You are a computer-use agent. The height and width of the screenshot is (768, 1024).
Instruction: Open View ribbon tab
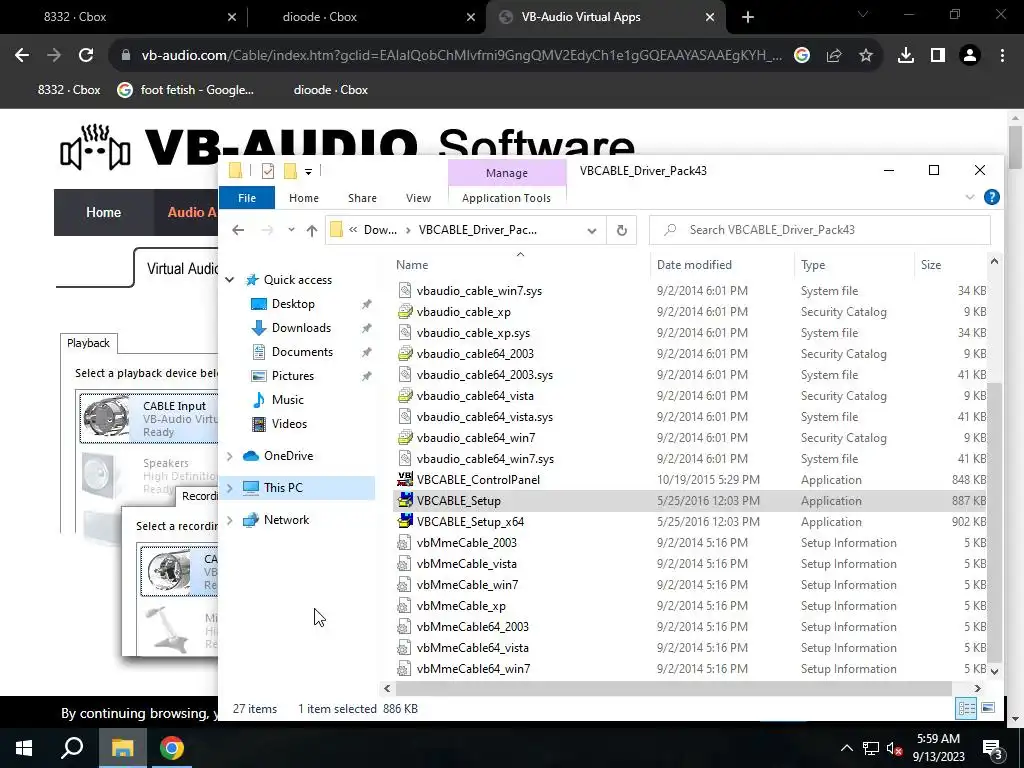[x=418, y=198]
